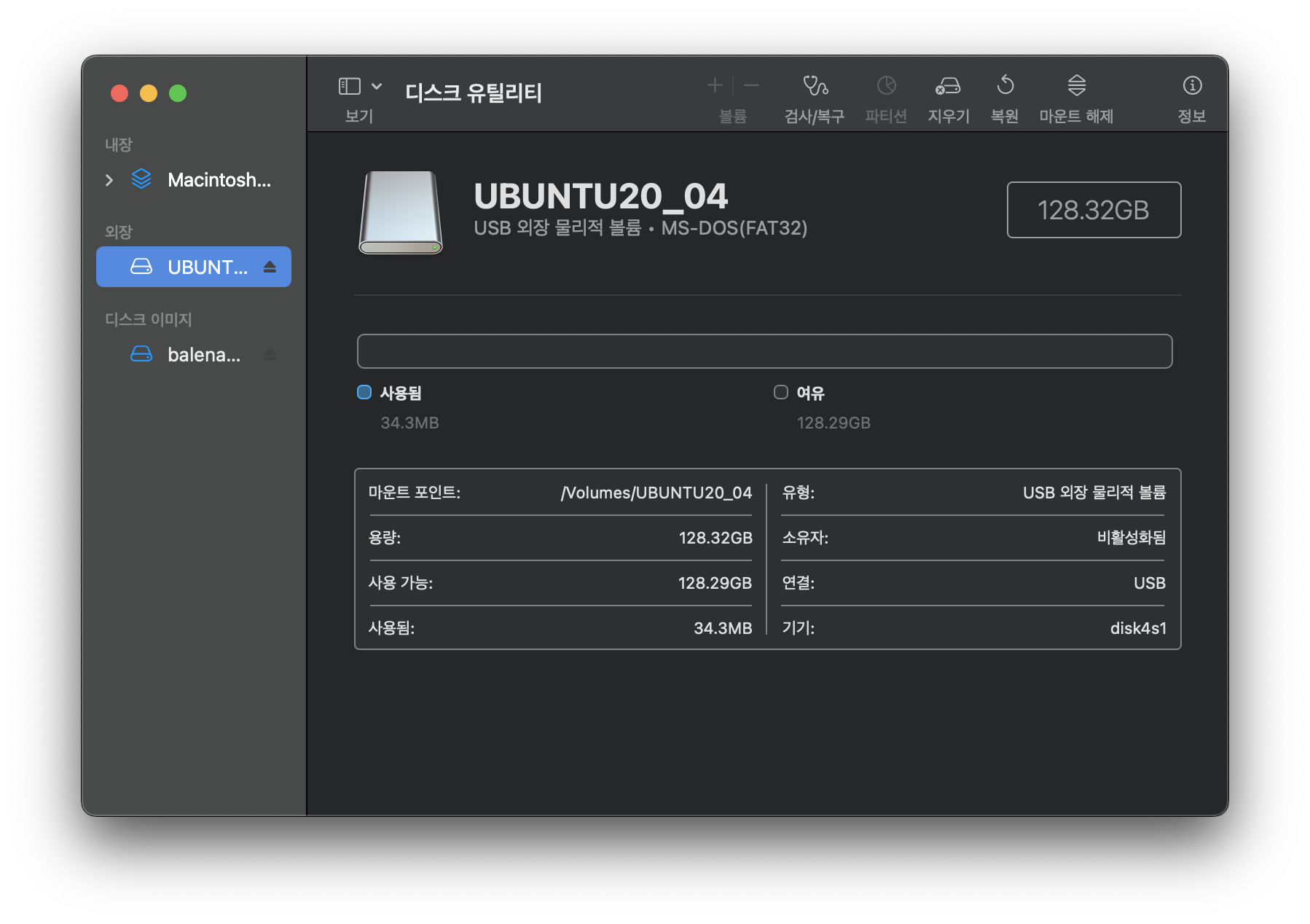
Task: Click the disk usage bar
Action: click(764, 351)
